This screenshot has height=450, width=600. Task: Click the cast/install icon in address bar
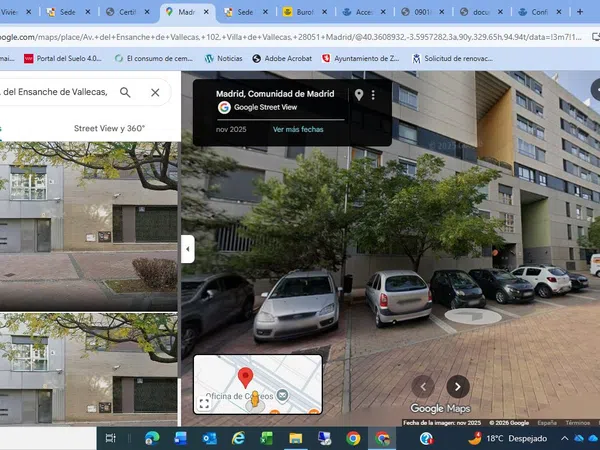[x=595, y=37]
